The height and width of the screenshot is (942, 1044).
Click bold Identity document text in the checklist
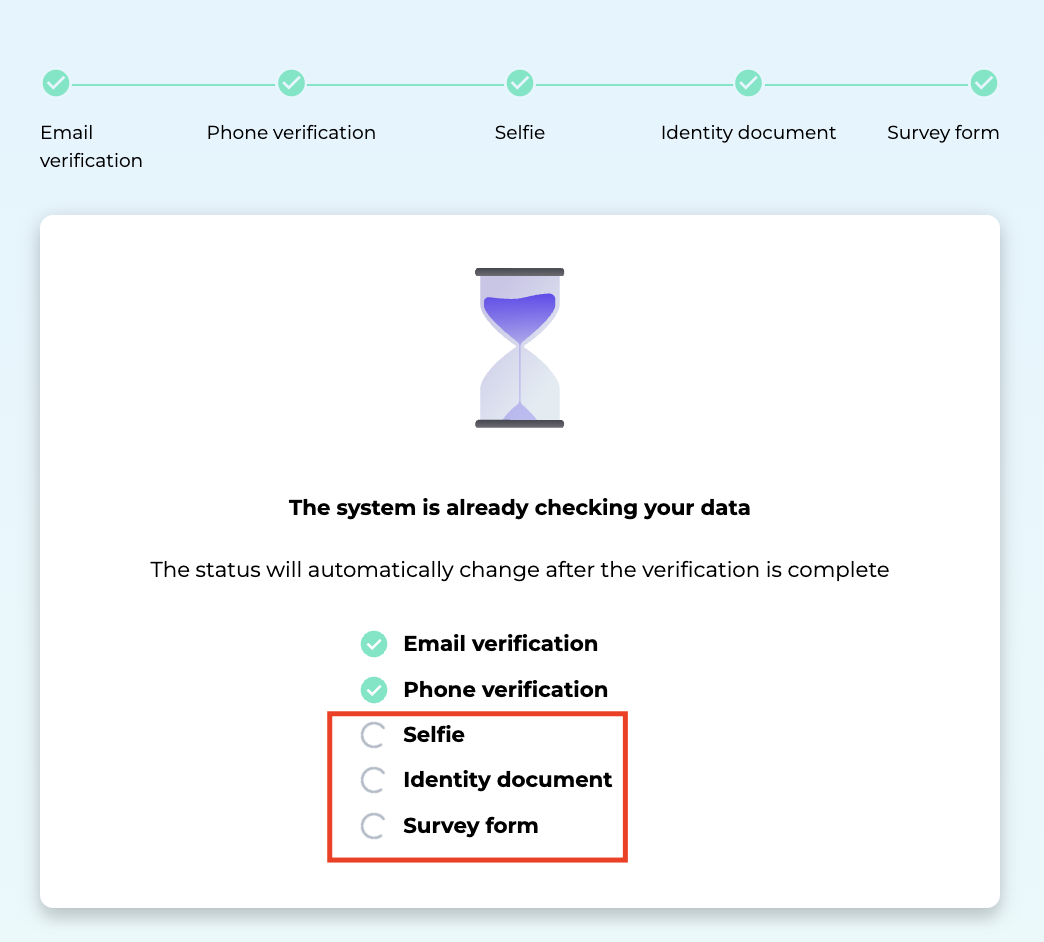click(507, 780)
